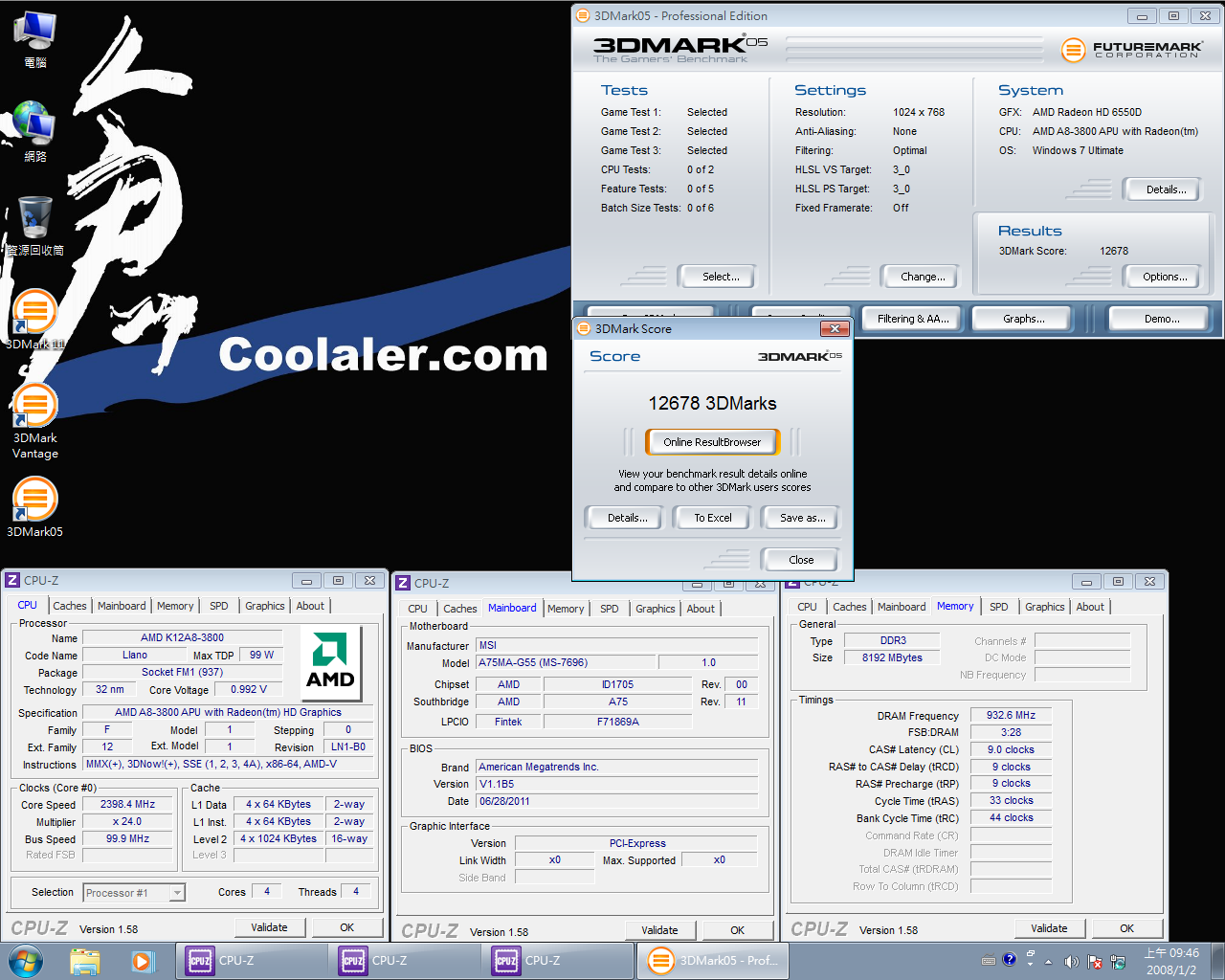Open the taskbar clock showing 上午 09:46
The height and width of the screenshot is (980, 1225).
pyautogui.click(x=1171, y=961)
